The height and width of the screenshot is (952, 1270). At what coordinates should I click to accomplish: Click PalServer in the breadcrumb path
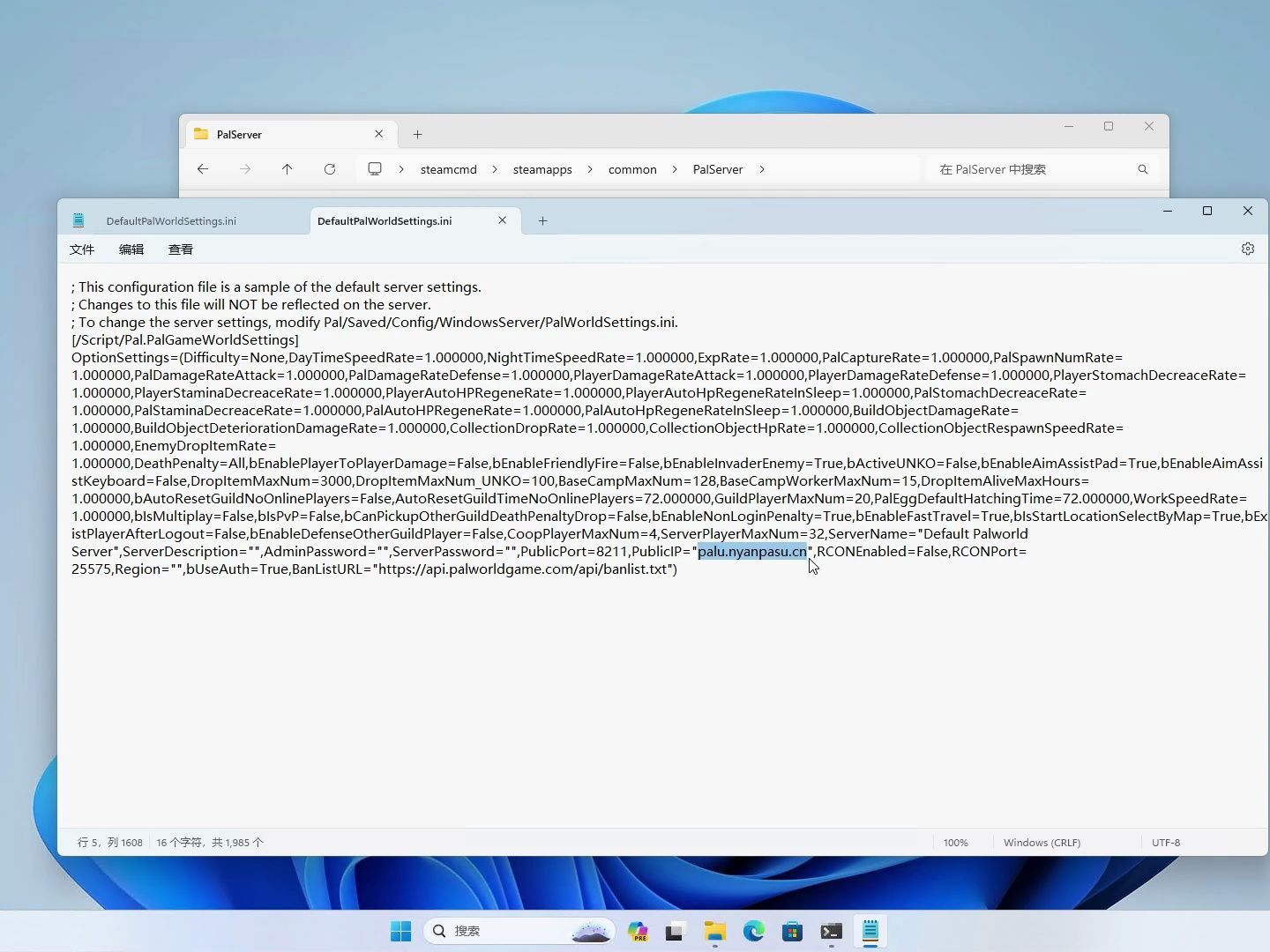[718, 169]
